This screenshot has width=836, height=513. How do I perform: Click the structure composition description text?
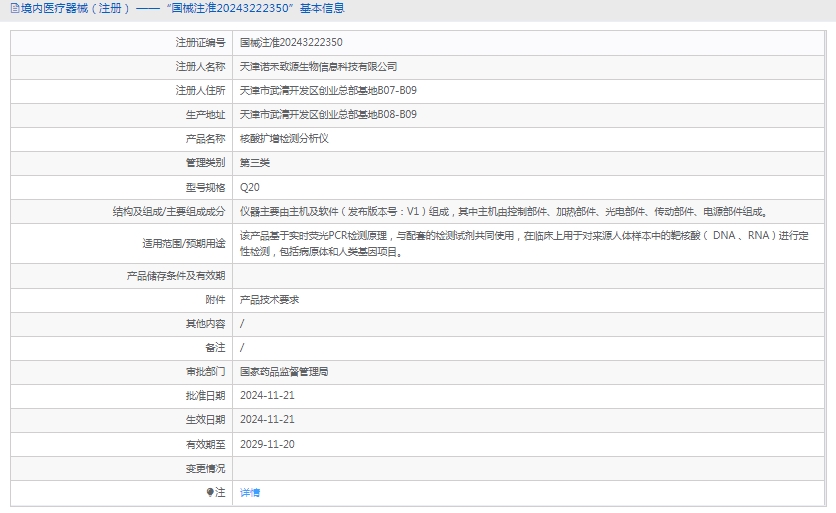(x=502, y=211)
